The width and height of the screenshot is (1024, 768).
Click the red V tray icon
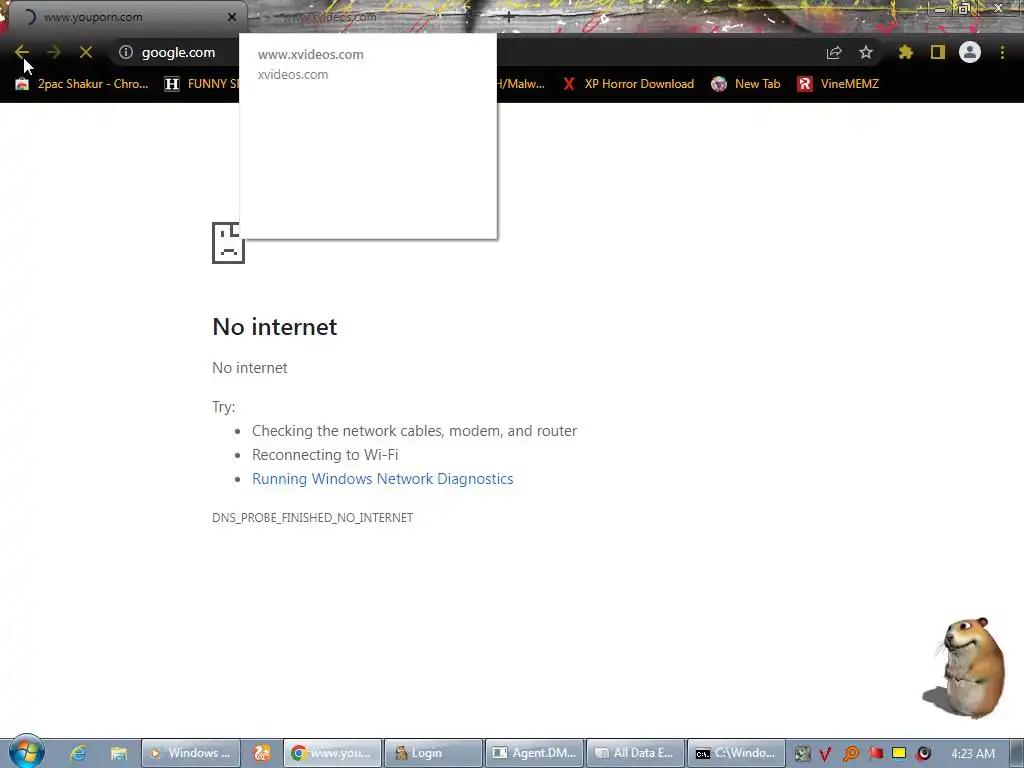point(825,754)
